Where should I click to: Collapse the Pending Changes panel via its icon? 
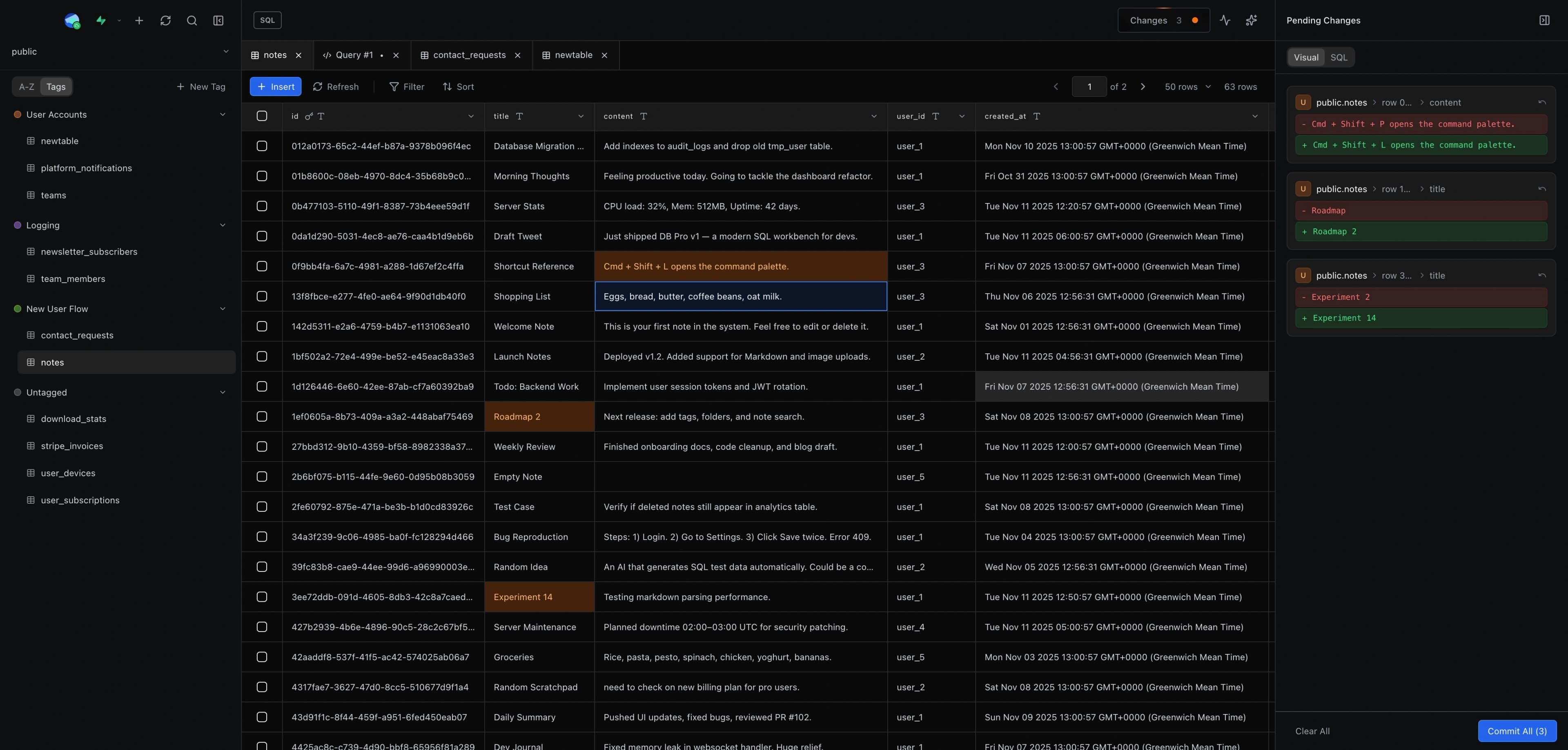(1545, 20)
